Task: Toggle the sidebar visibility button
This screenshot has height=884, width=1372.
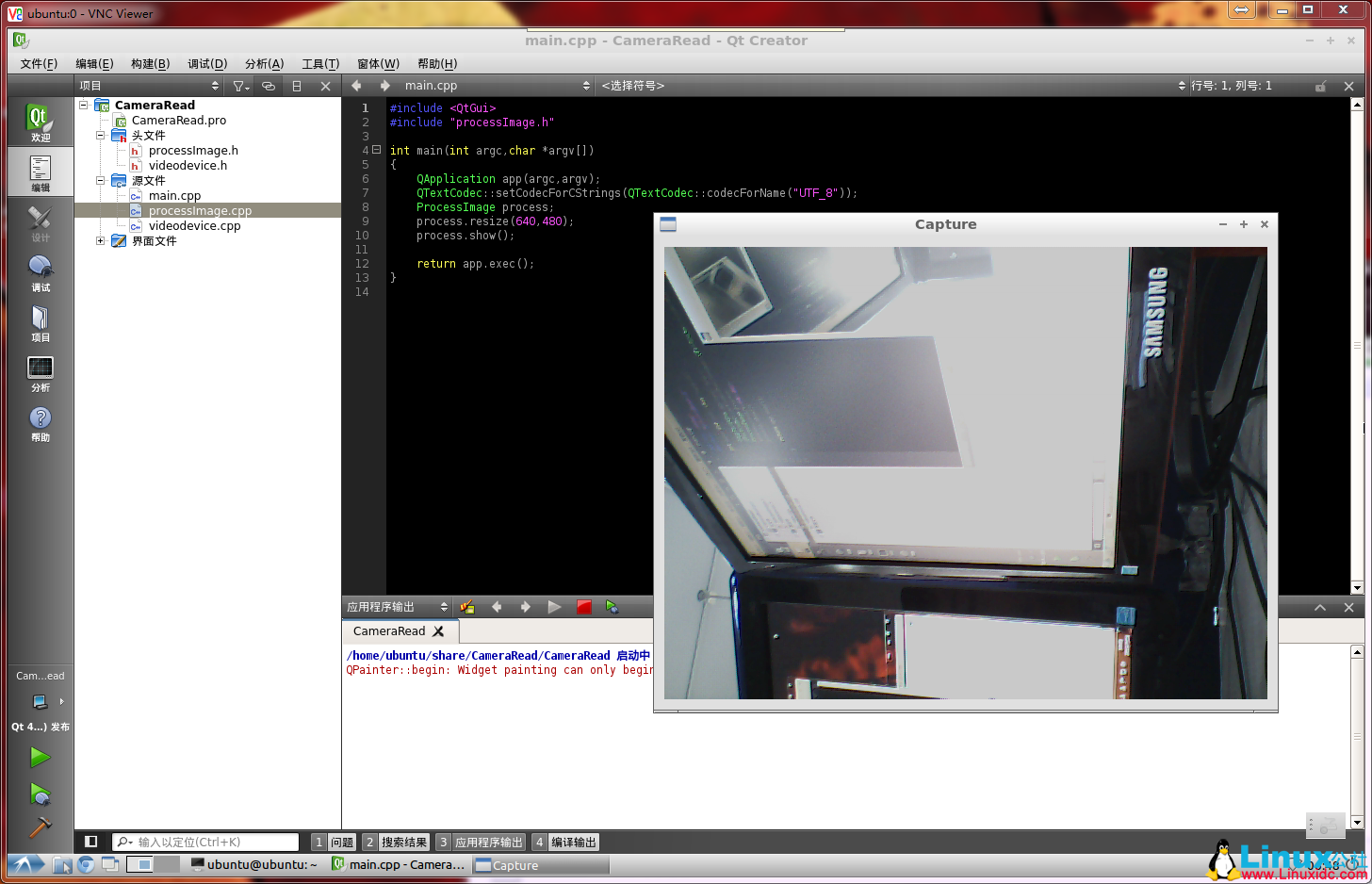Action: click(90, 842)
